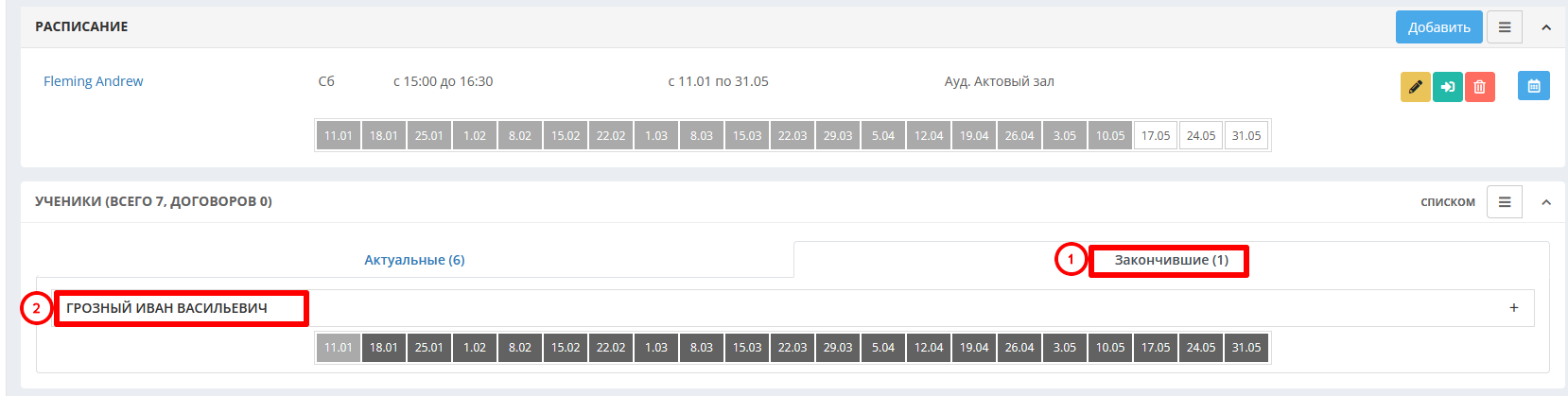Select 24.05 date in schedule row

[x=1201, y=135]
